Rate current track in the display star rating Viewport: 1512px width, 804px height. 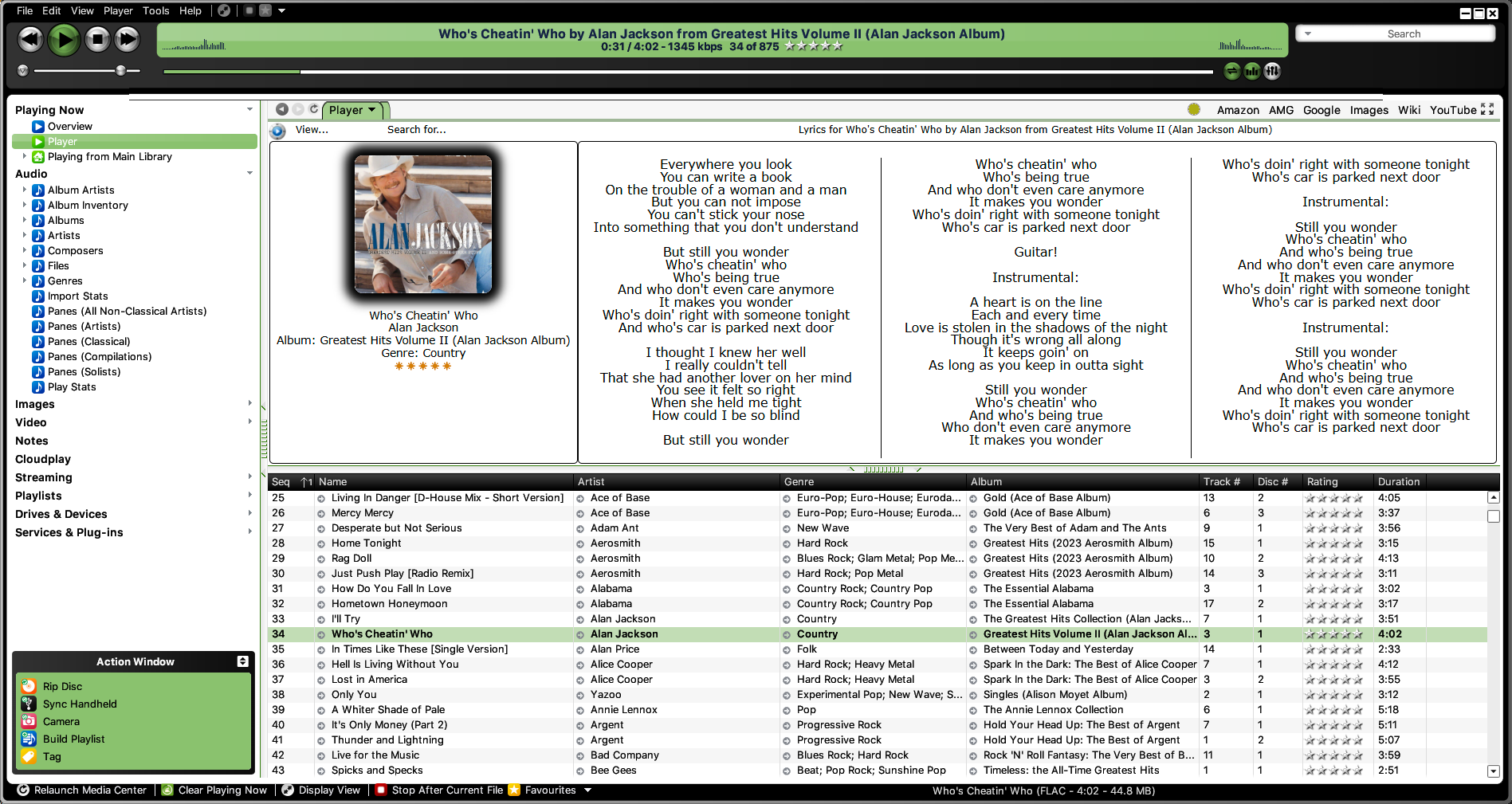pos(813,46)
